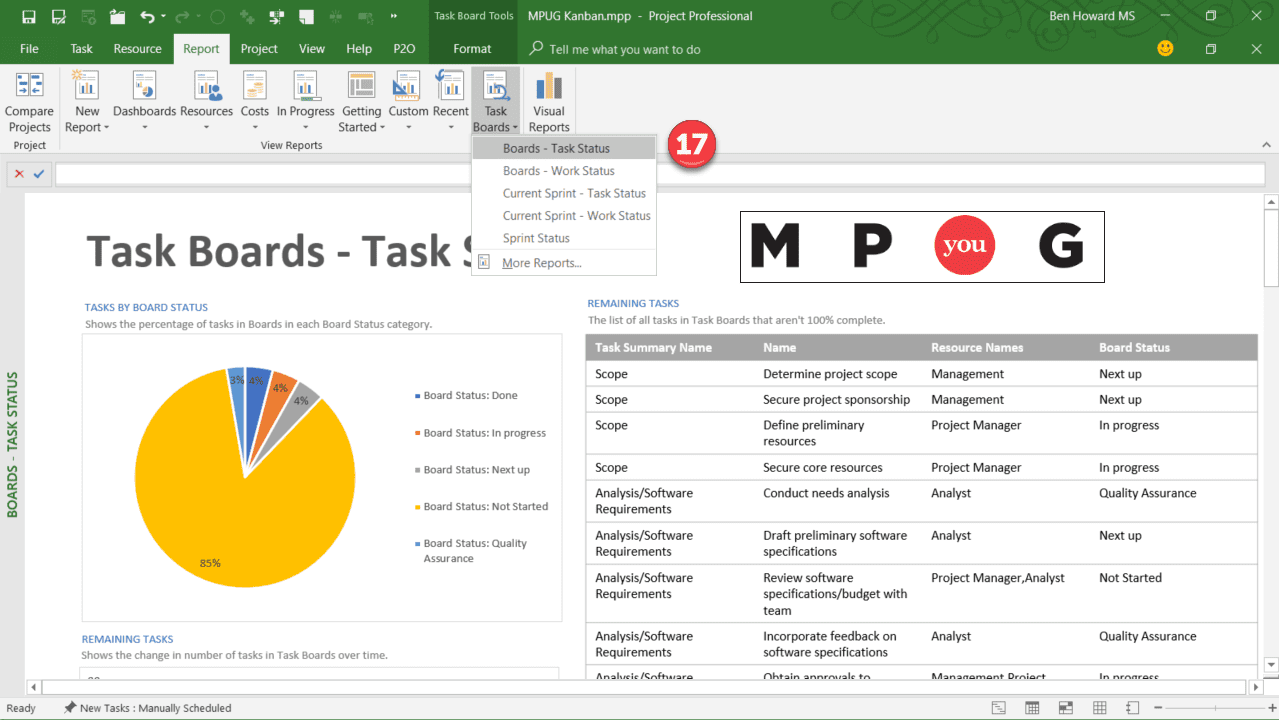Click New Tasks : Manually Scheduled status
1279x720 pixels.
pyautogui.click(x=147, y=708)
